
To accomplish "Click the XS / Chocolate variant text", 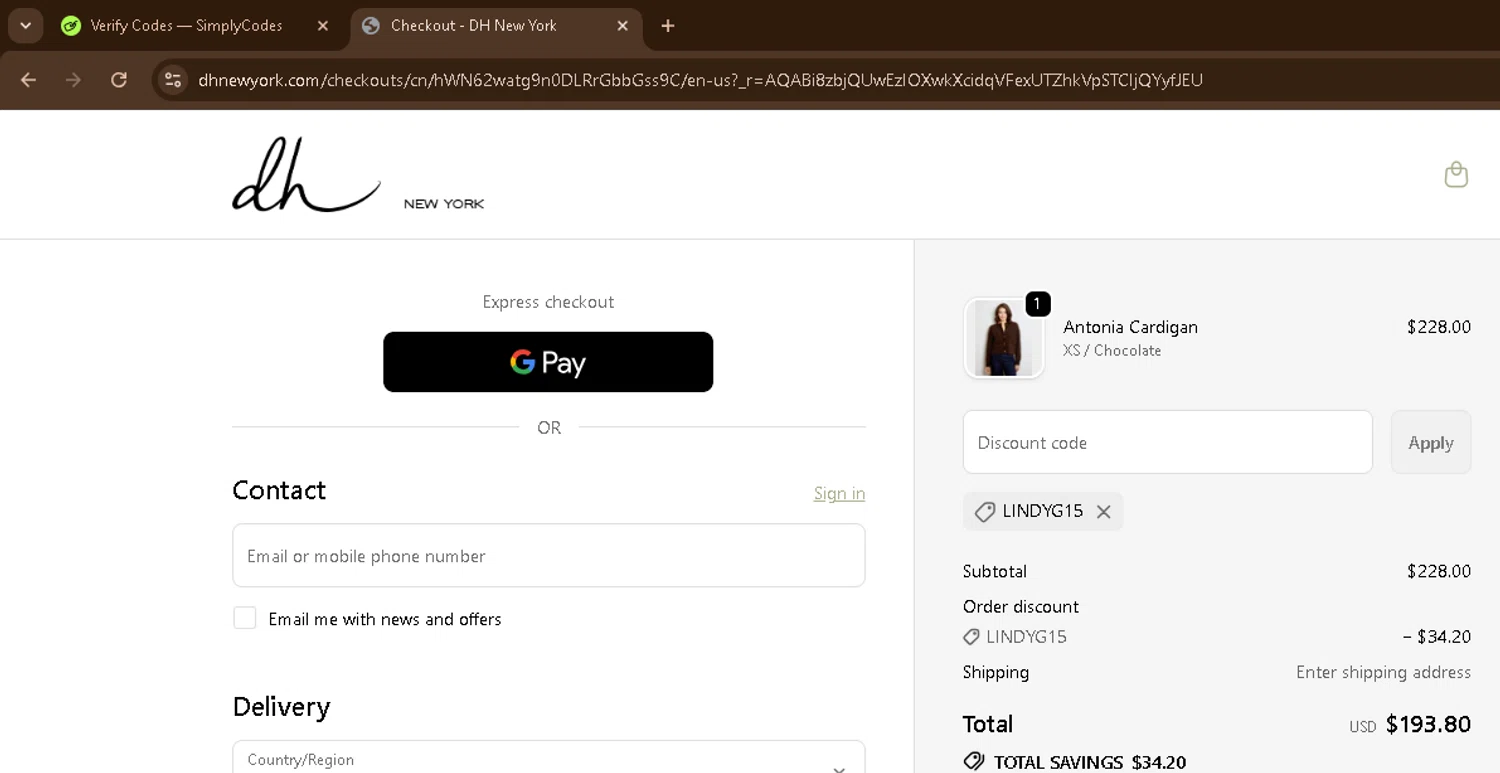I will (x=1112, y=351).
